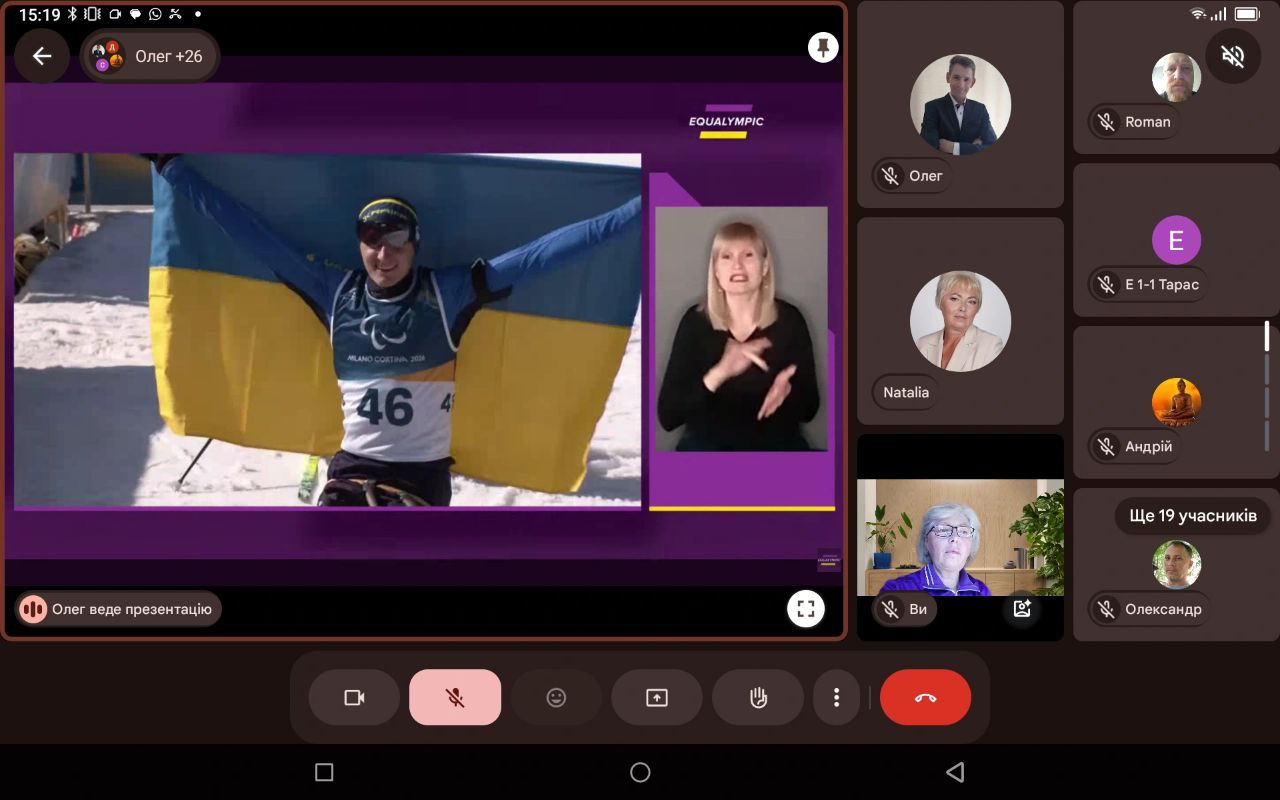Unmute your microphone
This screenshot has height=800, width=1280.
[x=455, y=697]
